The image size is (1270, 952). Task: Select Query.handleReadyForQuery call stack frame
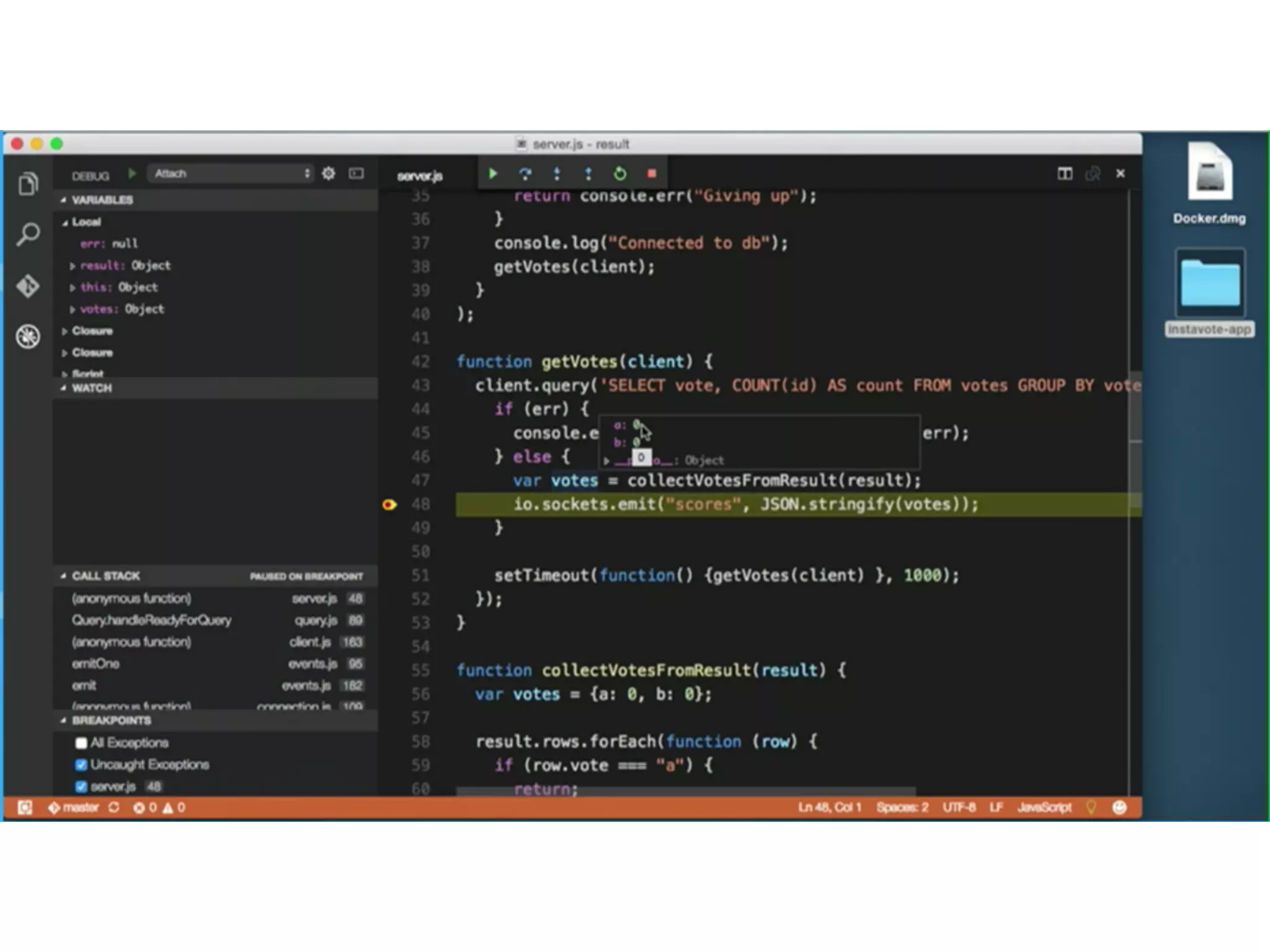click(x=151, y=620)
